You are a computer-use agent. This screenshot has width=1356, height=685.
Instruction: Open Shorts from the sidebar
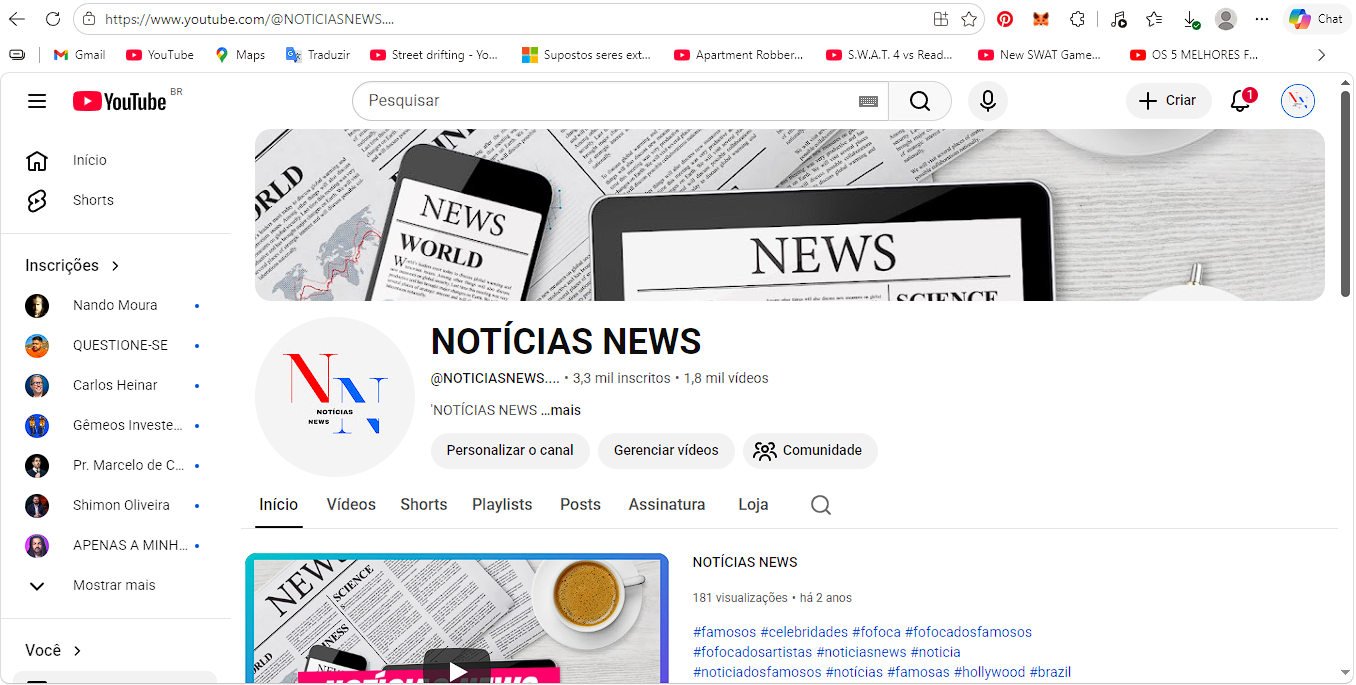(x=116, y=200)
